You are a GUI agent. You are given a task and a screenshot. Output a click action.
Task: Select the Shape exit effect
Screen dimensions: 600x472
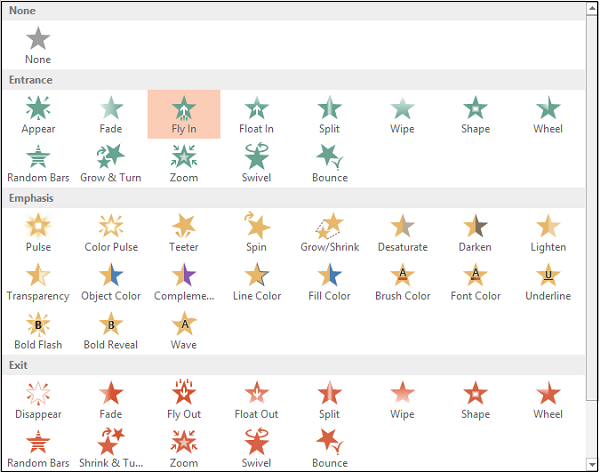point(475,400)
